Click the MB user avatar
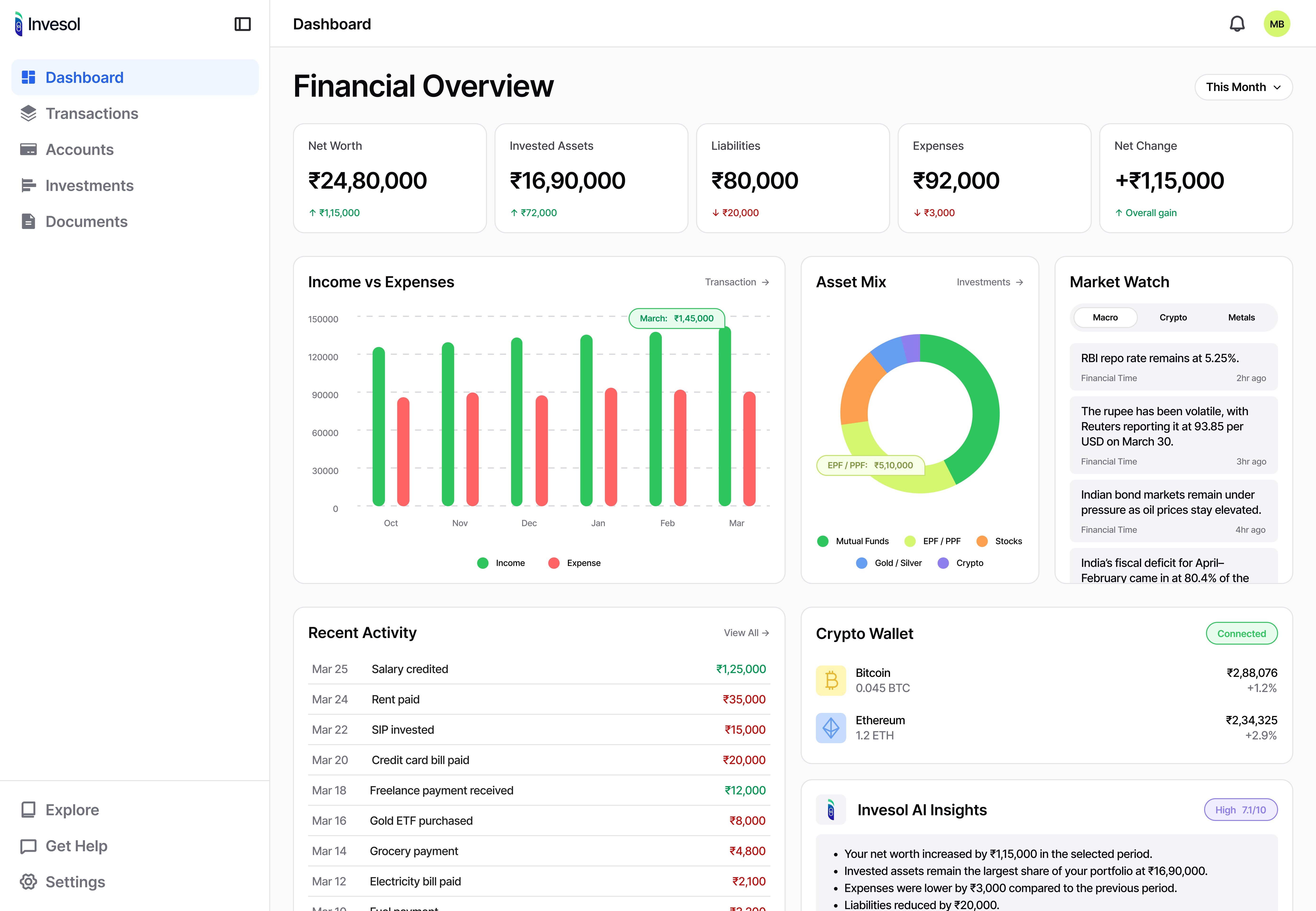The height and width of the screenshot is (911, 1316). point(1277,24)
